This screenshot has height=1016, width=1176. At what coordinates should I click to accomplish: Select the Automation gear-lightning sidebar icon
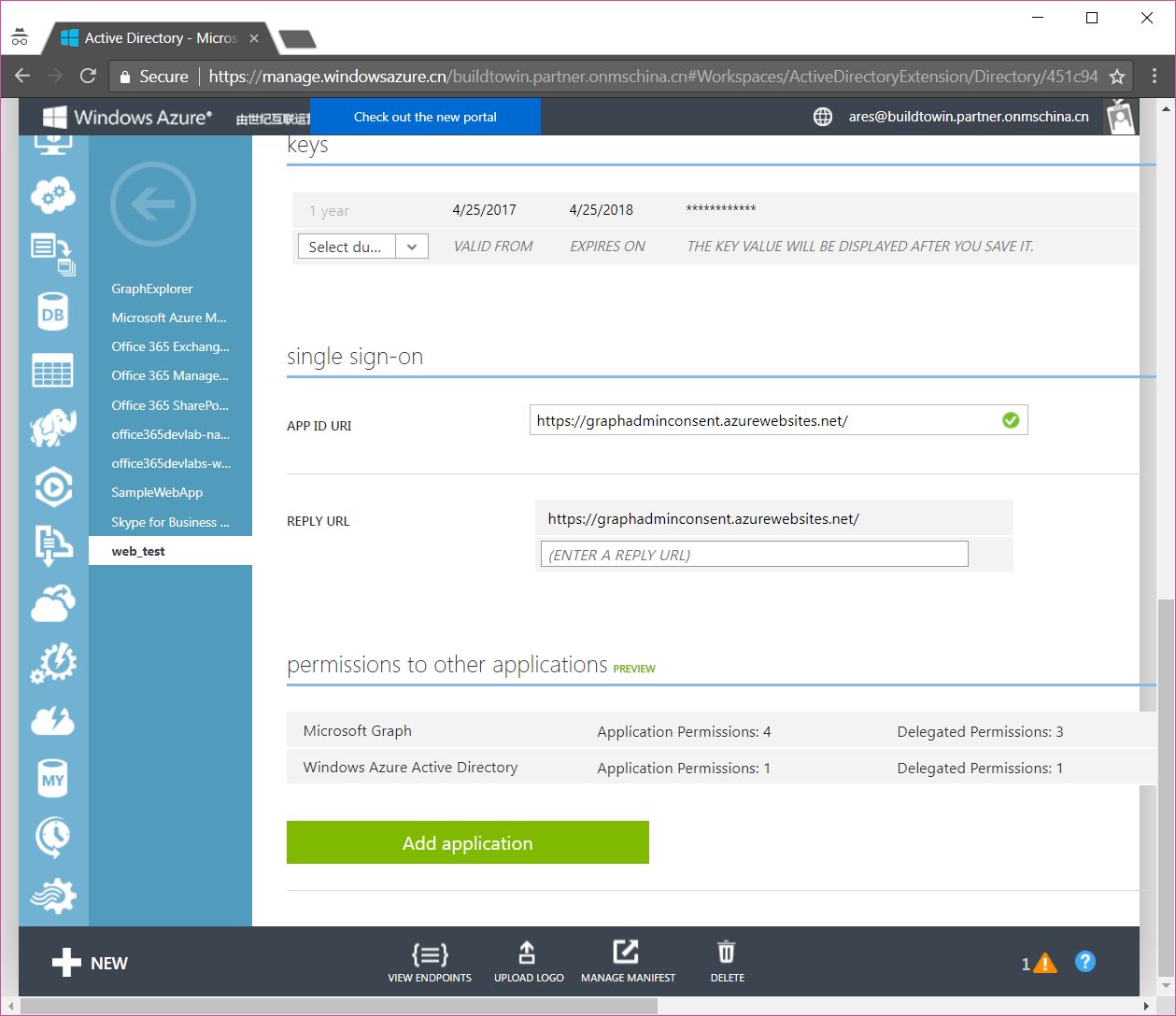[52, 662]
